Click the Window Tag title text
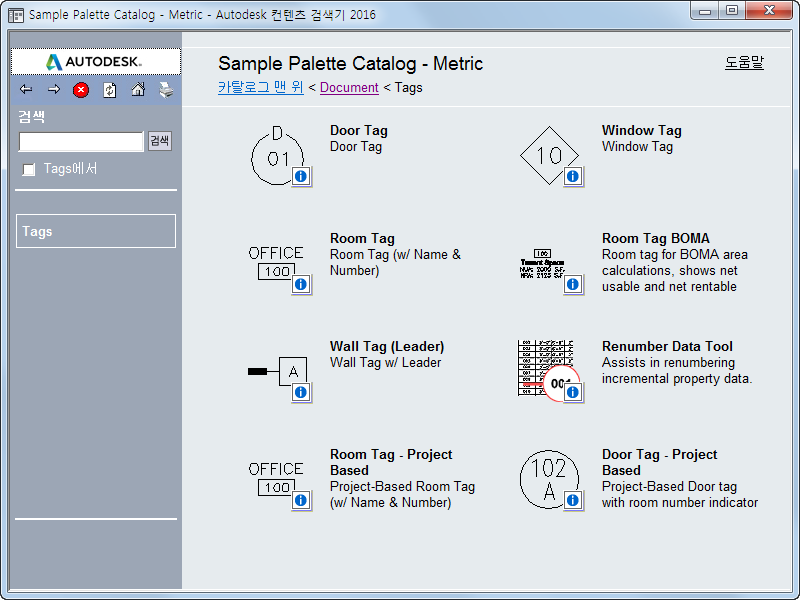800x600 pixels. pyautogui.click(x=641, y=131)
